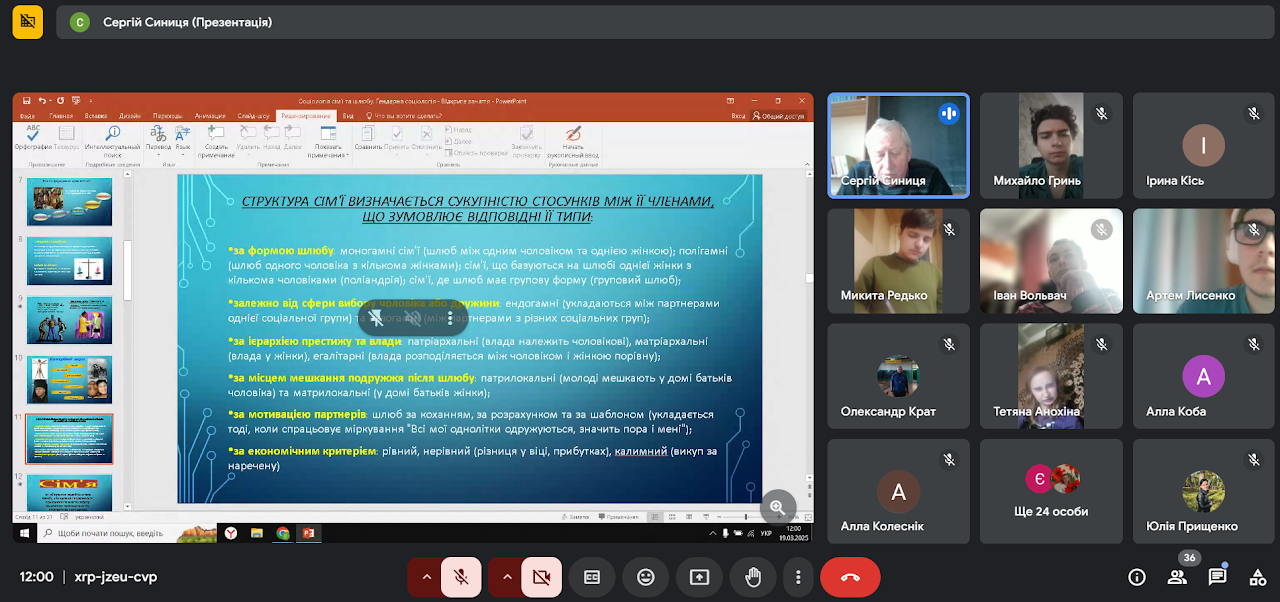Open the Activities shapes icon
1280x602 pixels.
pyautogui.click(x=1257, y=577)
